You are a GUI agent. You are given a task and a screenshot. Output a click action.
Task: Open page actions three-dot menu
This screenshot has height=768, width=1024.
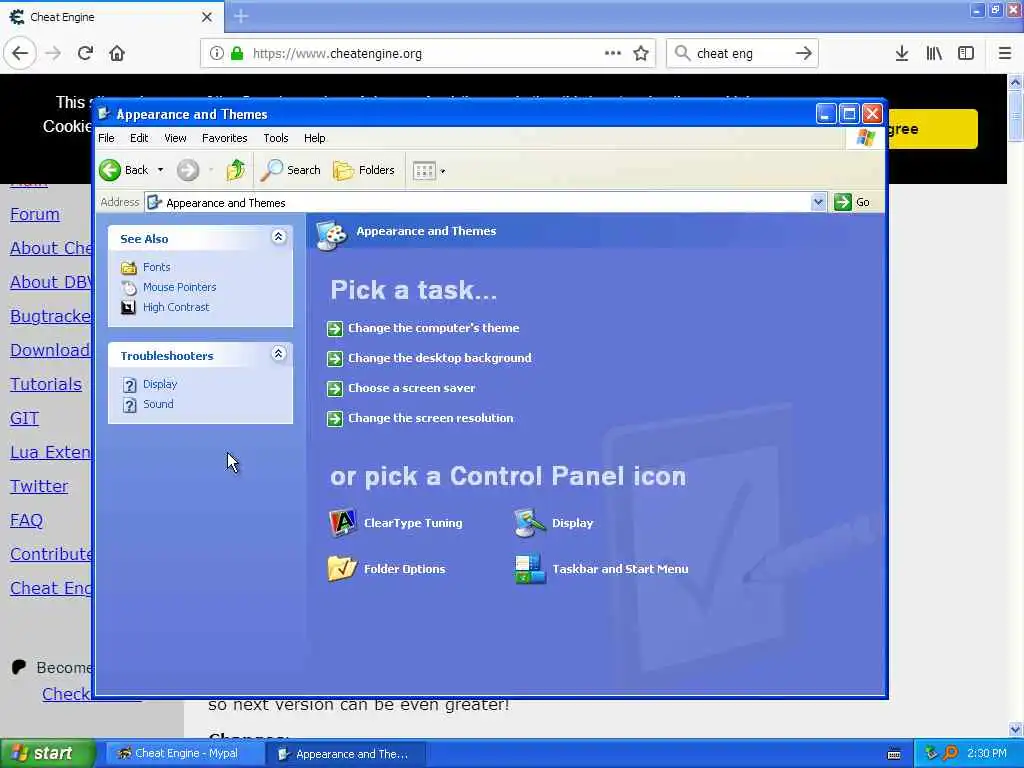pyautogui.click(x=613, y=54)
